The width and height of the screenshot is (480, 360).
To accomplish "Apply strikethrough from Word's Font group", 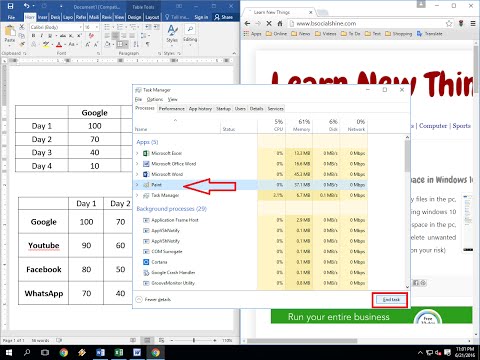I will (63, 36).
